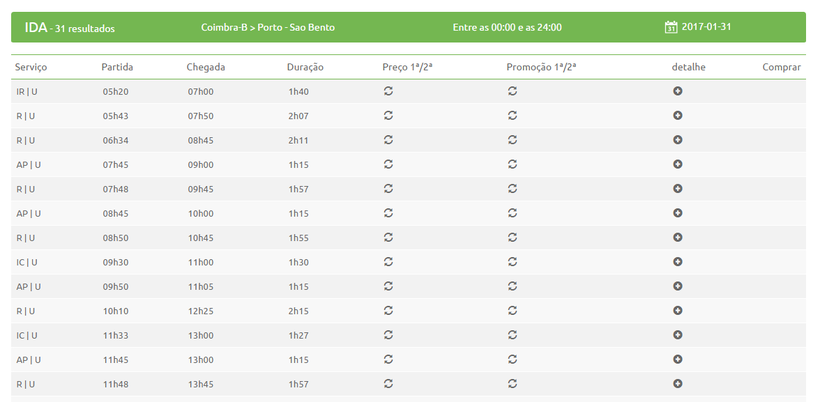This screenshot has width=820, height=402.
Task: Open details for the 11h48 departure
Action: (x=677, y=384)
